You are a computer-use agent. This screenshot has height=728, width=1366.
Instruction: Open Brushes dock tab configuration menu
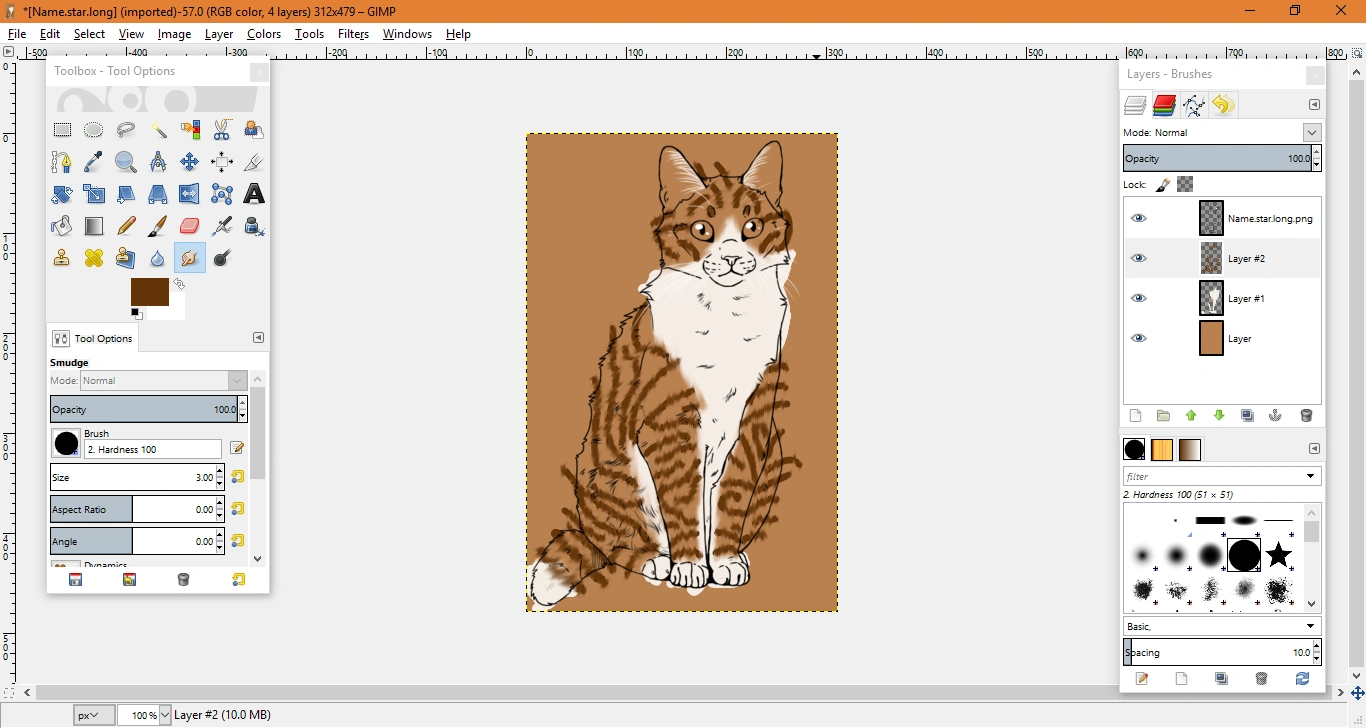pos(1314,449)
